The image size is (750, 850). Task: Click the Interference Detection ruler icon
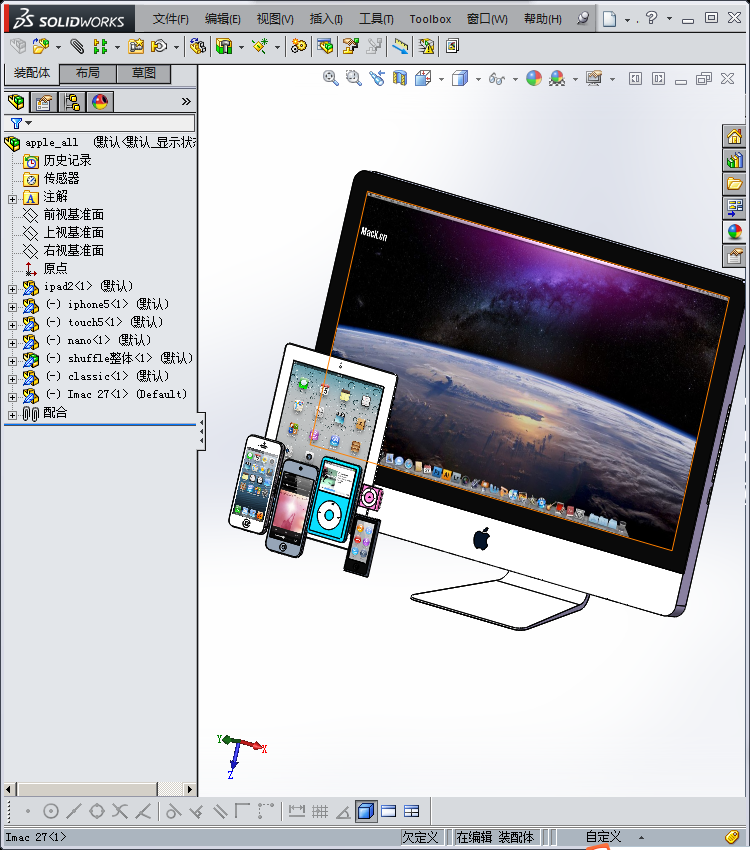400,47
